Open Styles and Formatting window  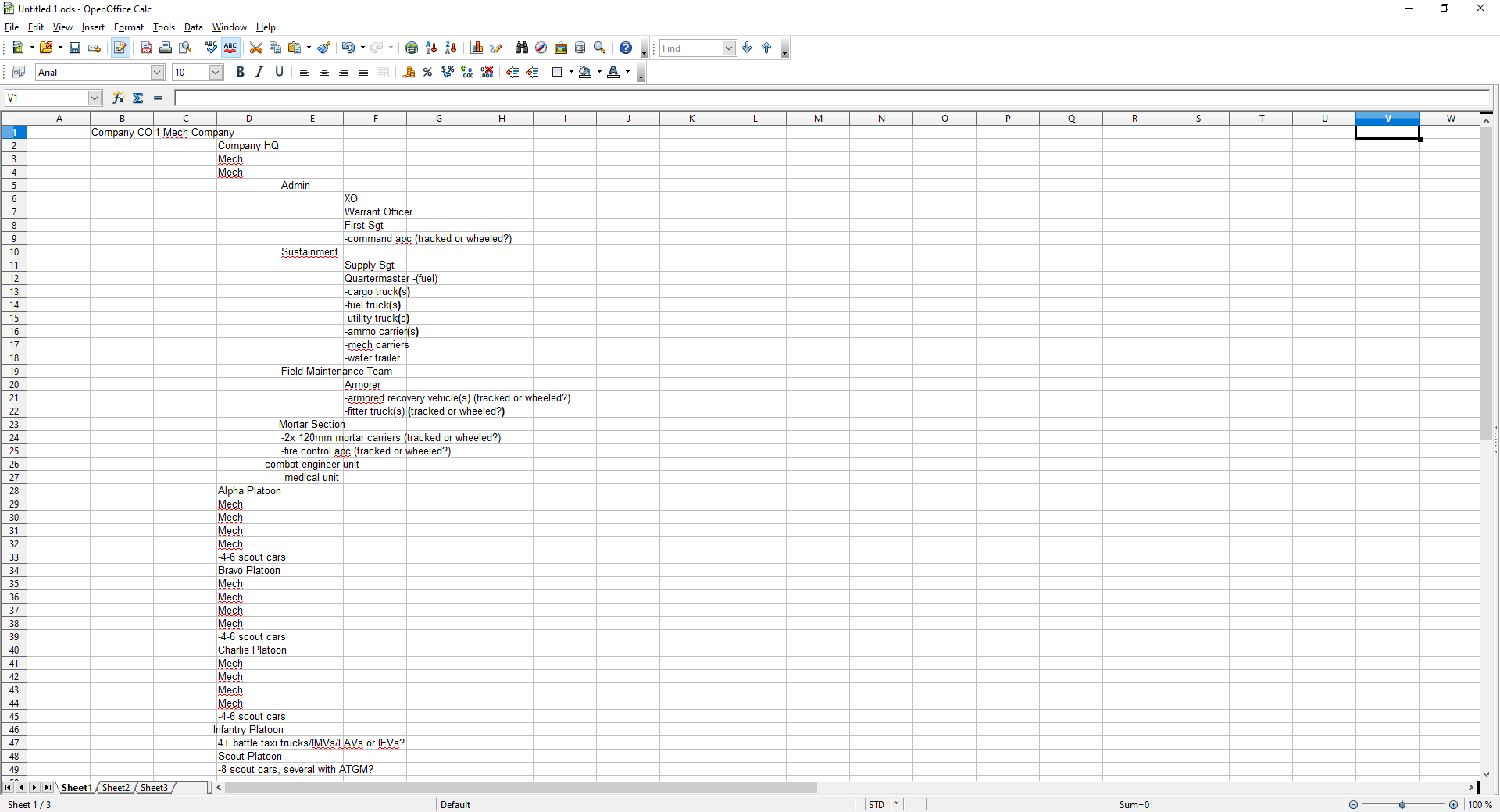coord(19,72)
